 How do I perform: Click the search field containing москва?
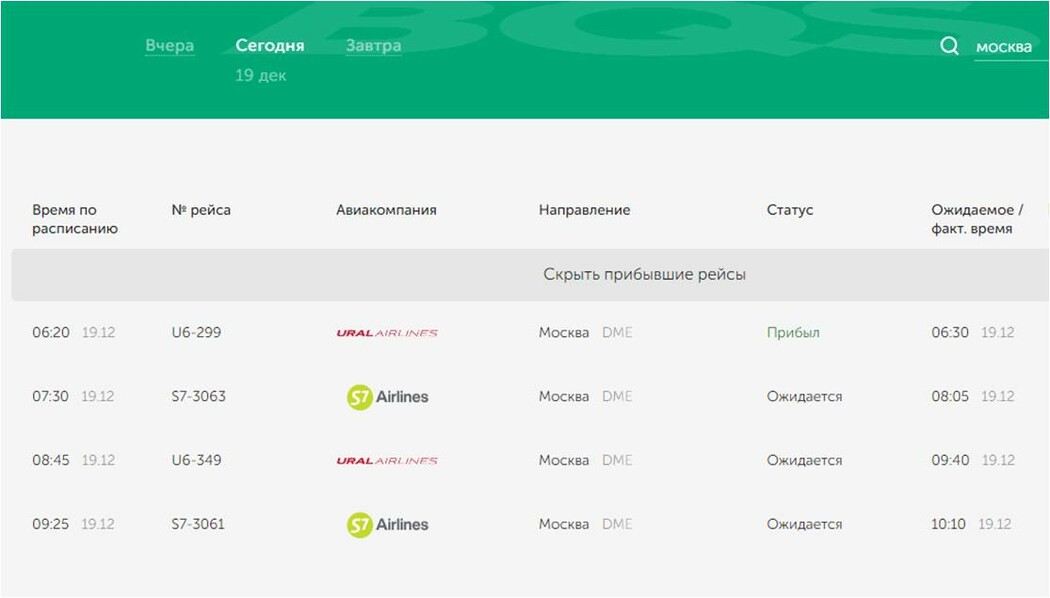[1008, 47]
